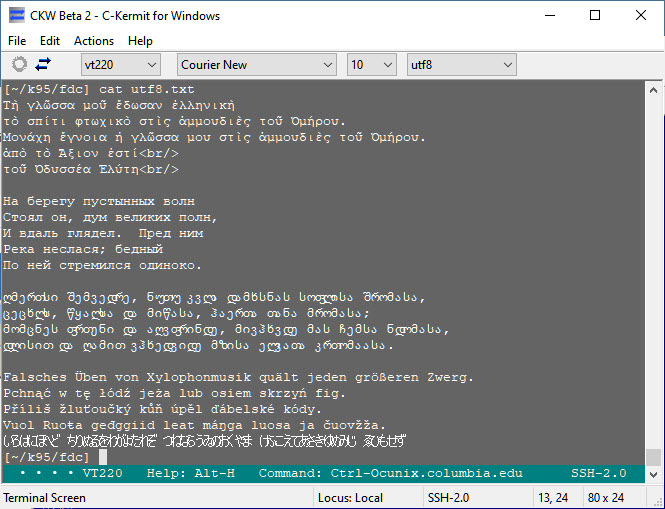Image resolution: width=665 pixels, height=509 pixels.
Task: Open the Courier New font dropdown
Action: pos(329,65)
